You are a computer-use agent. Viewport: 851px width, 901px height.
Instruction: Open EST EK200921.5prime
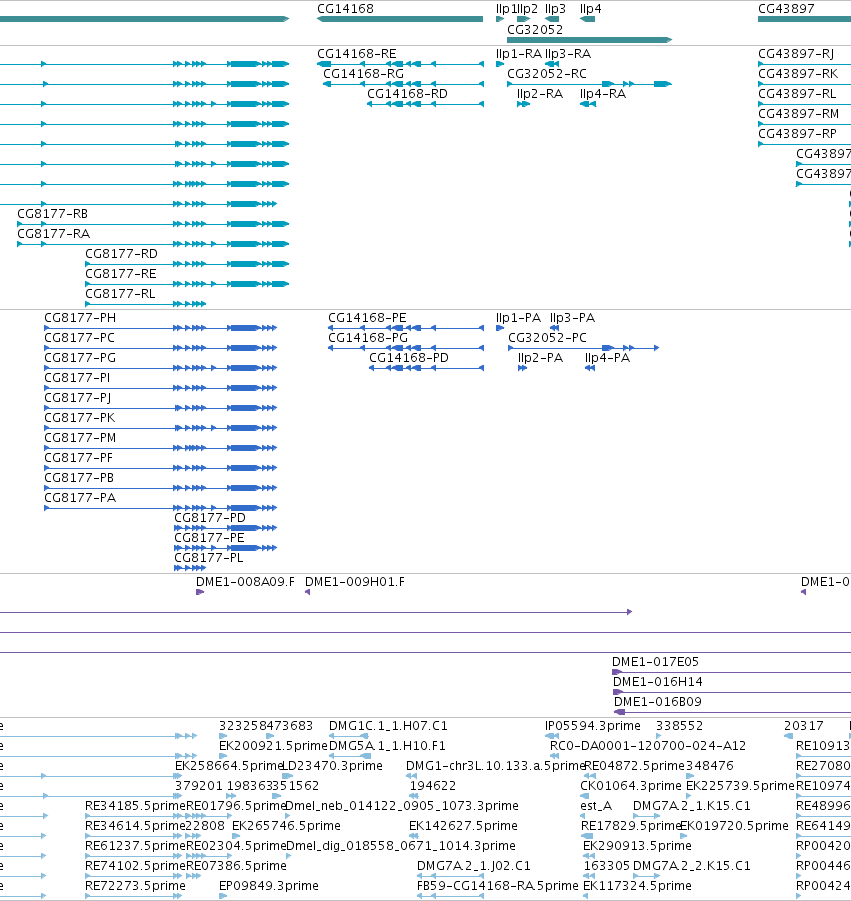tap(273, 746)
